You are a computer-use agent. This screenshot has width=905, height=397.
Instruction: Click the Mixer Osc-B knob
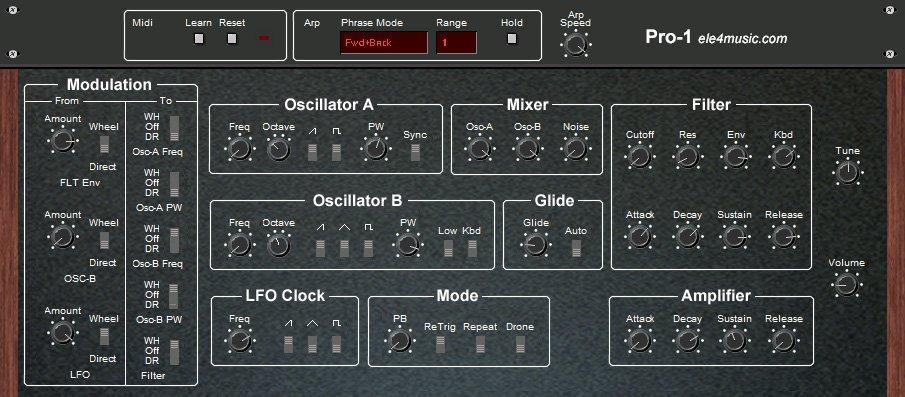tap(528, 149)
